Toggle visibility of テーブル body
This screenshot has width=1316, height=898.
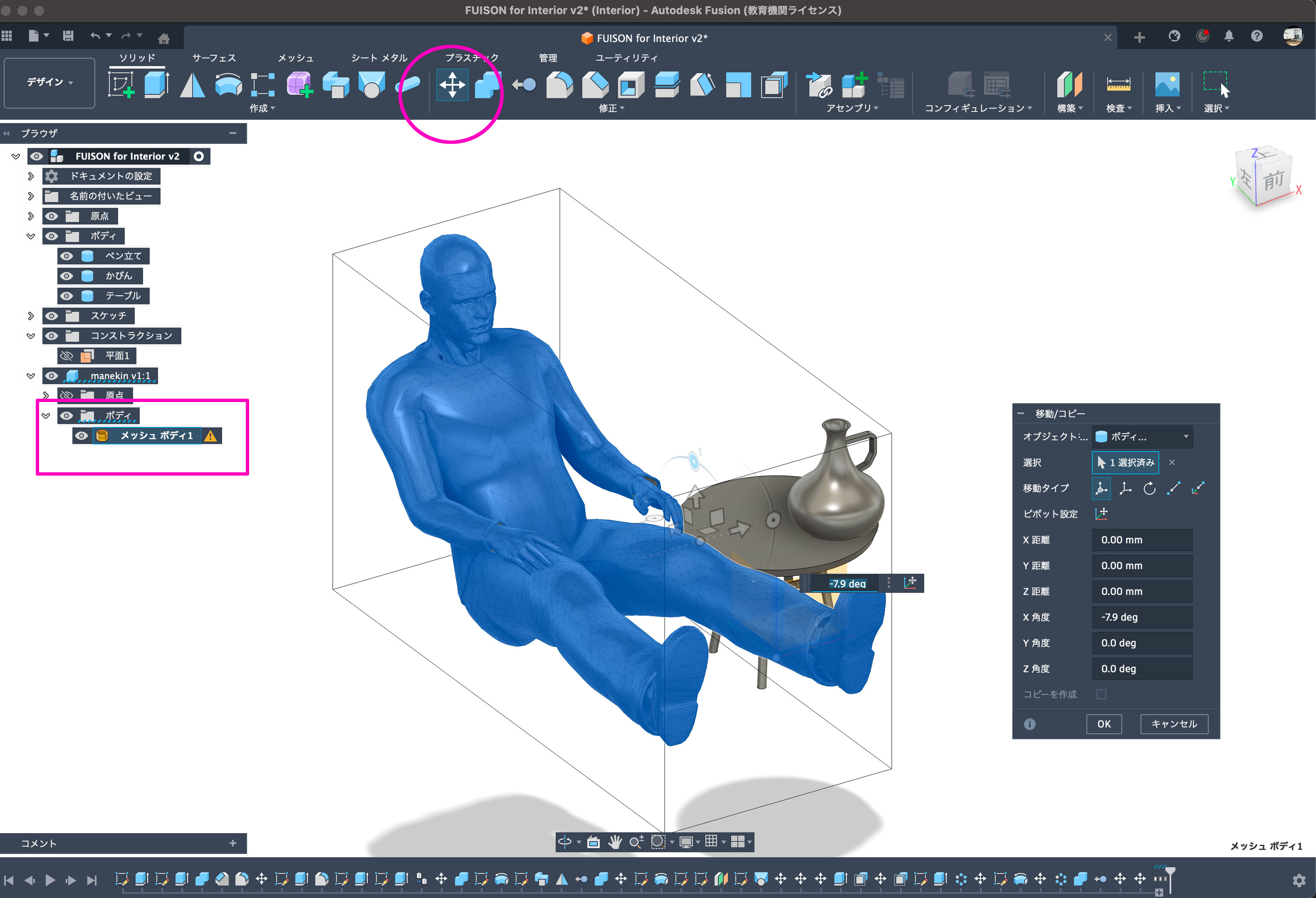67,296
